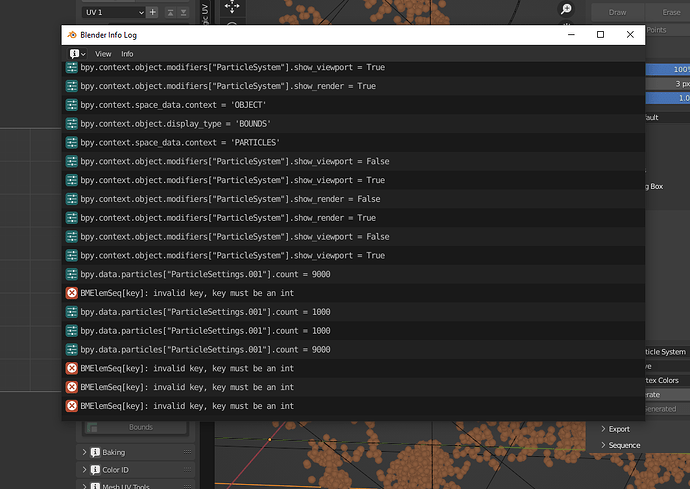Select the space_data.context = 'OBJECT' log row
This screenshot has width=690, height=489.
[x=353, y=105]
